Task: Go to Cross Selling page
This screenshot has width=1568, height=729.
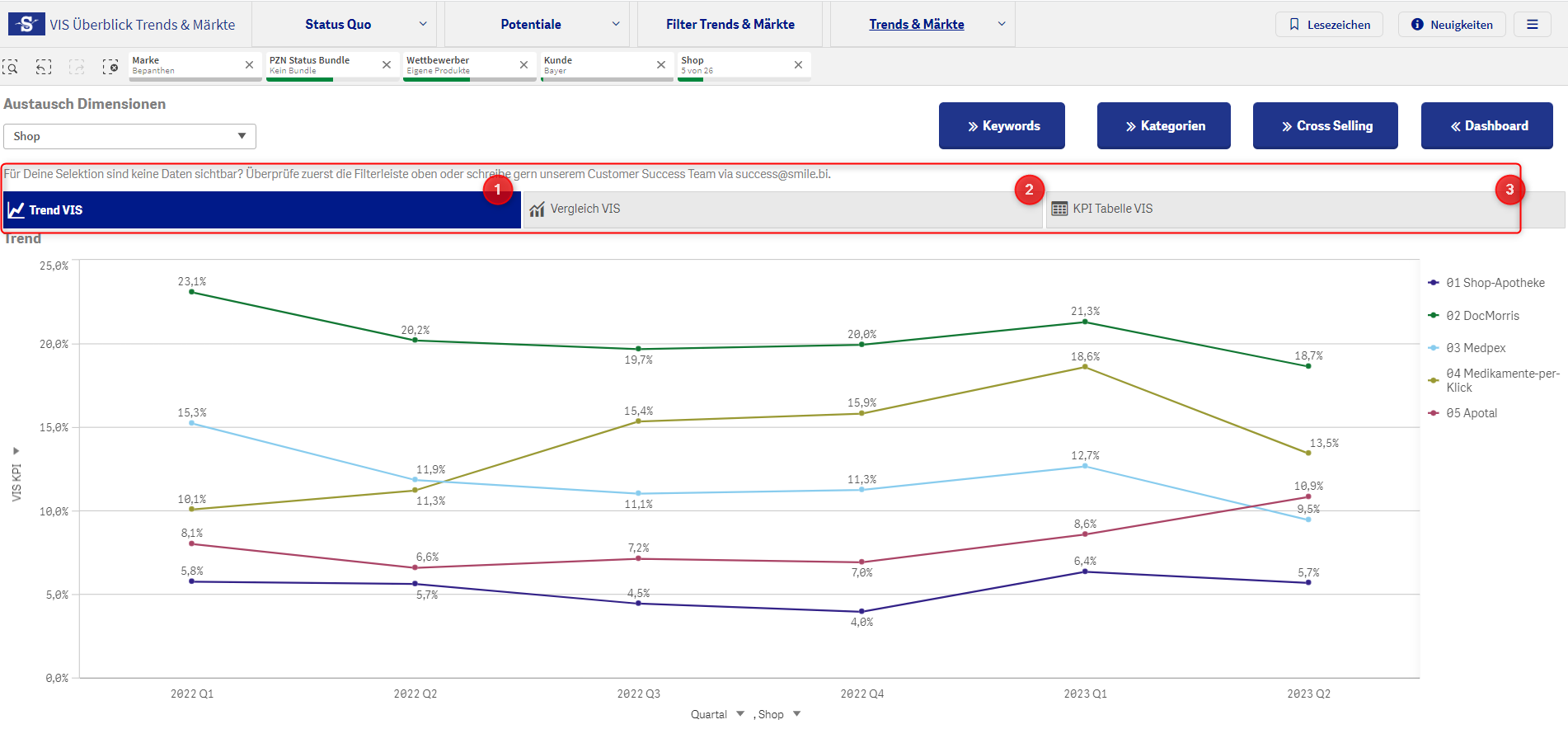Action: pyautogui.click(x=1325, y=126)
